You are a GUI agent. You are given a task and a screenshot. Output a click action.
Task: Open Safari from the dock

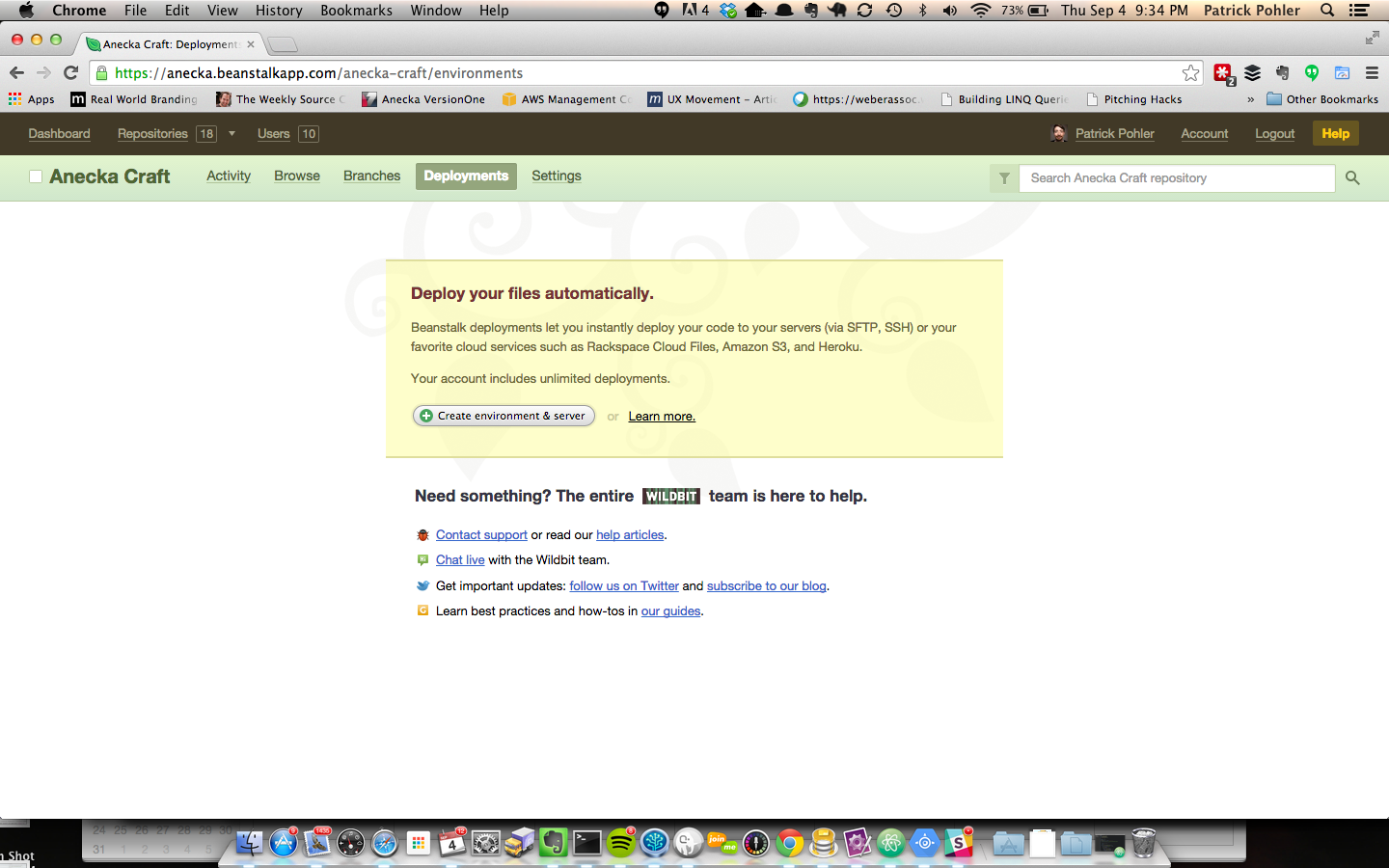click(x=385, y=843)
